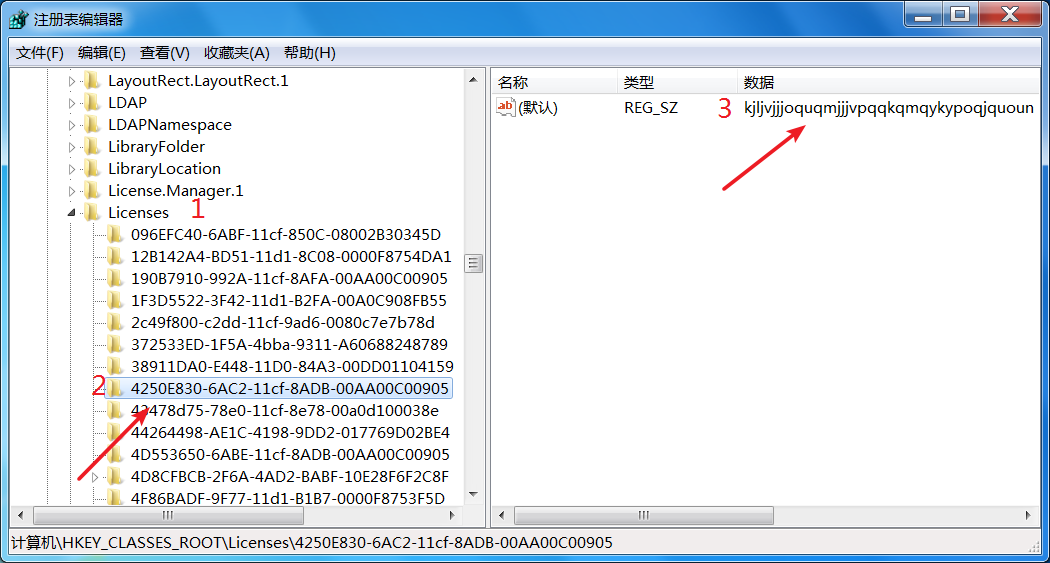The height and width of the screenshot is (563, 1050).
Task: Click folder icon of 4250E830-6AC2 key
Action: pos(115,388)
